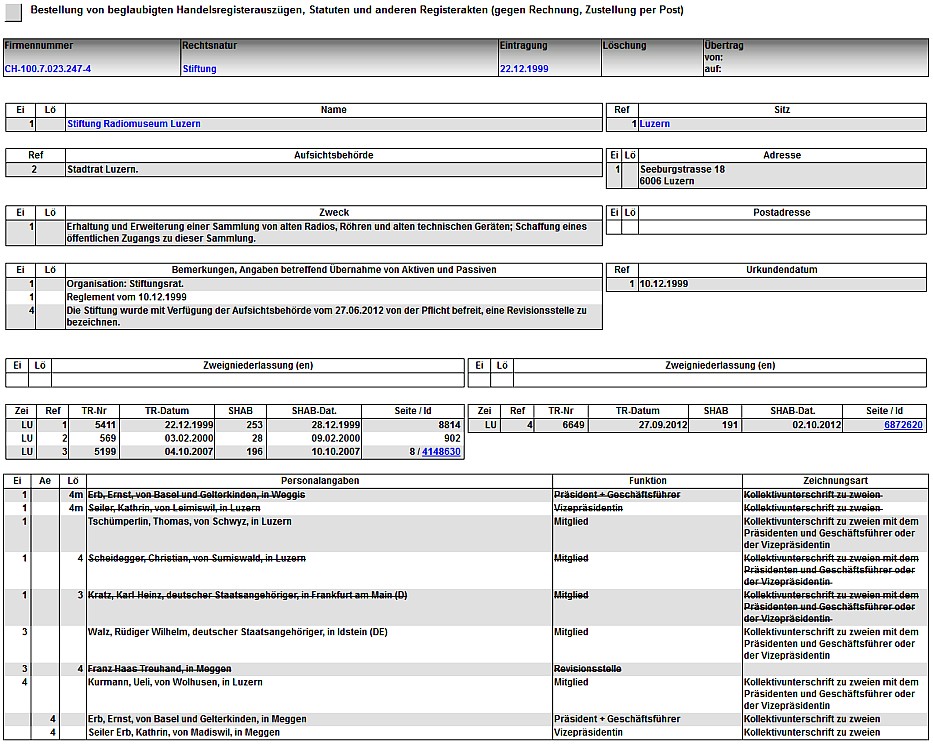Image resolution: width=933 pixels, height=745 pixels.
Task: Open SHAB link 4148630
Action: [441, 452]
